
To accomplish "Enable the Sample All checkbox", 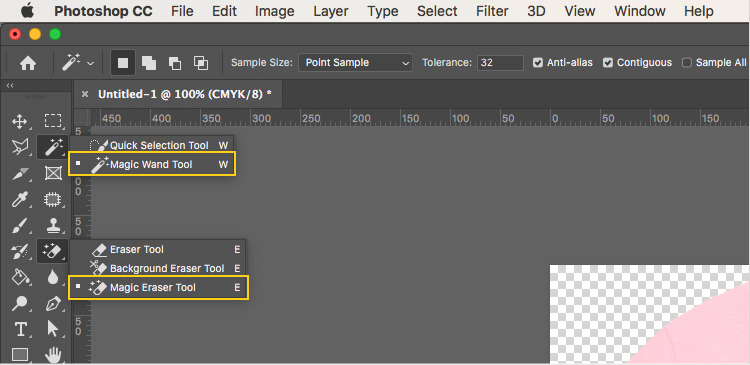I will tap(687, 63).
